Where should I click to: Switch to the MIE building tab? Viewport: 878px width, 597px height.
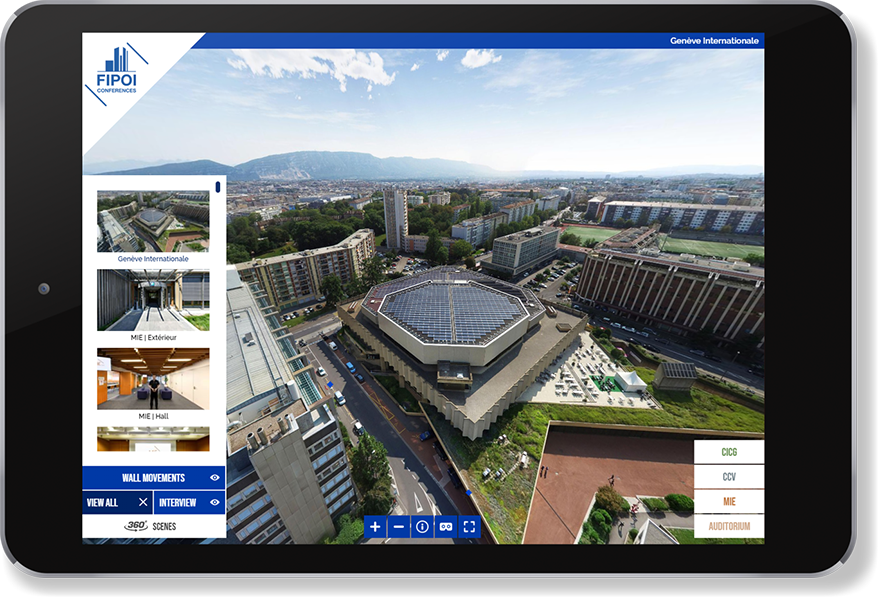click(729, 501)
